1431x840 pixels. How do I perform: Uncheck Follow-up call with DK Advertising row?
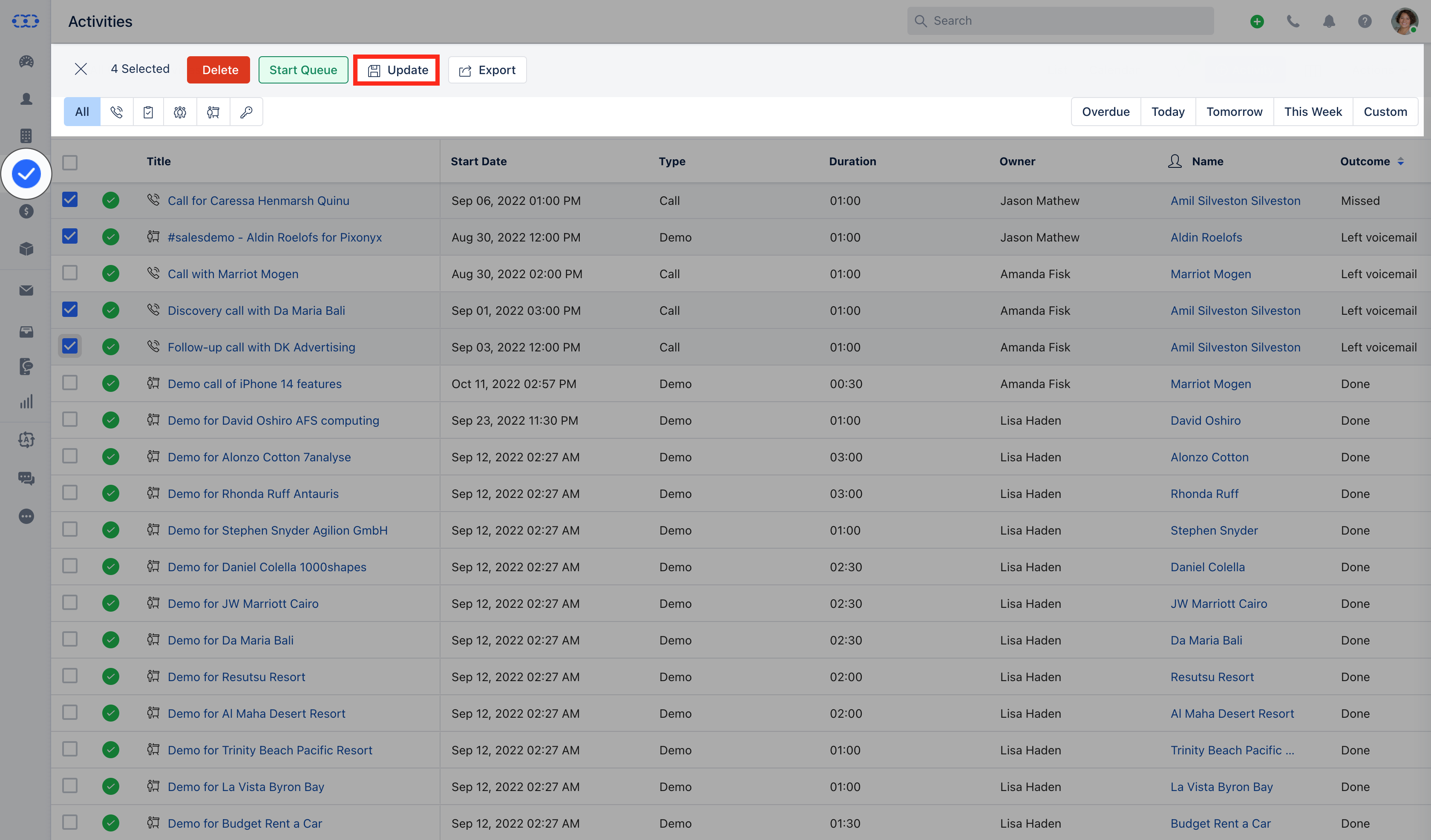click(70, 346)
